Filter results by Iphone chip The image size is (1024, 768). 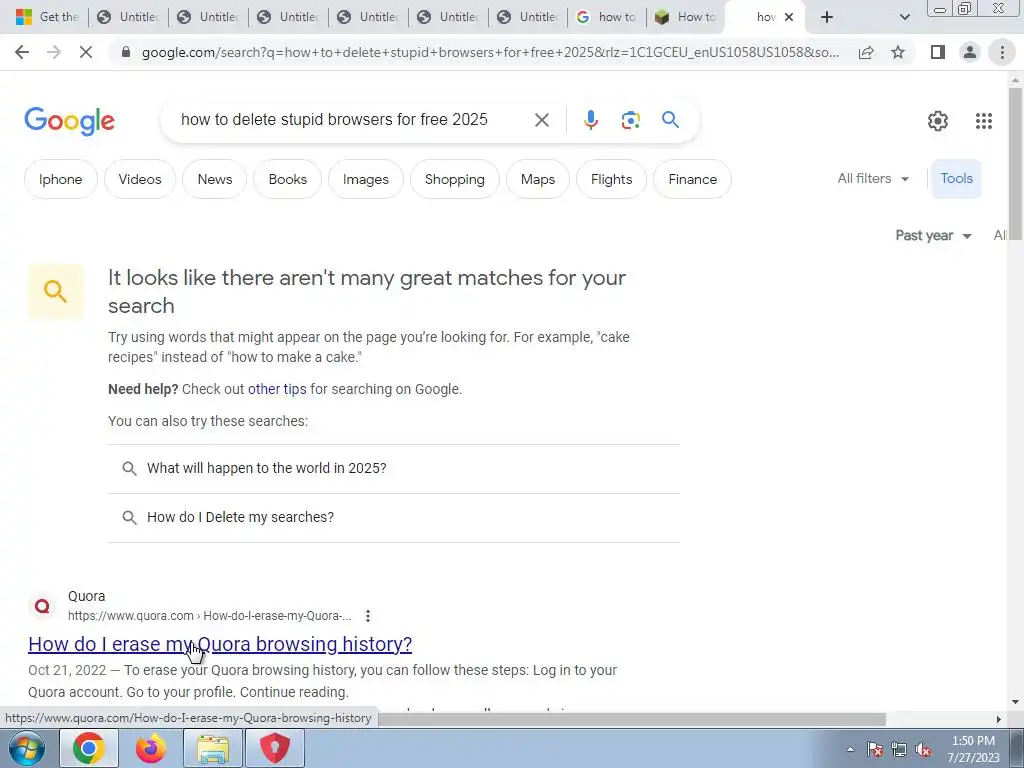[61, 179]
